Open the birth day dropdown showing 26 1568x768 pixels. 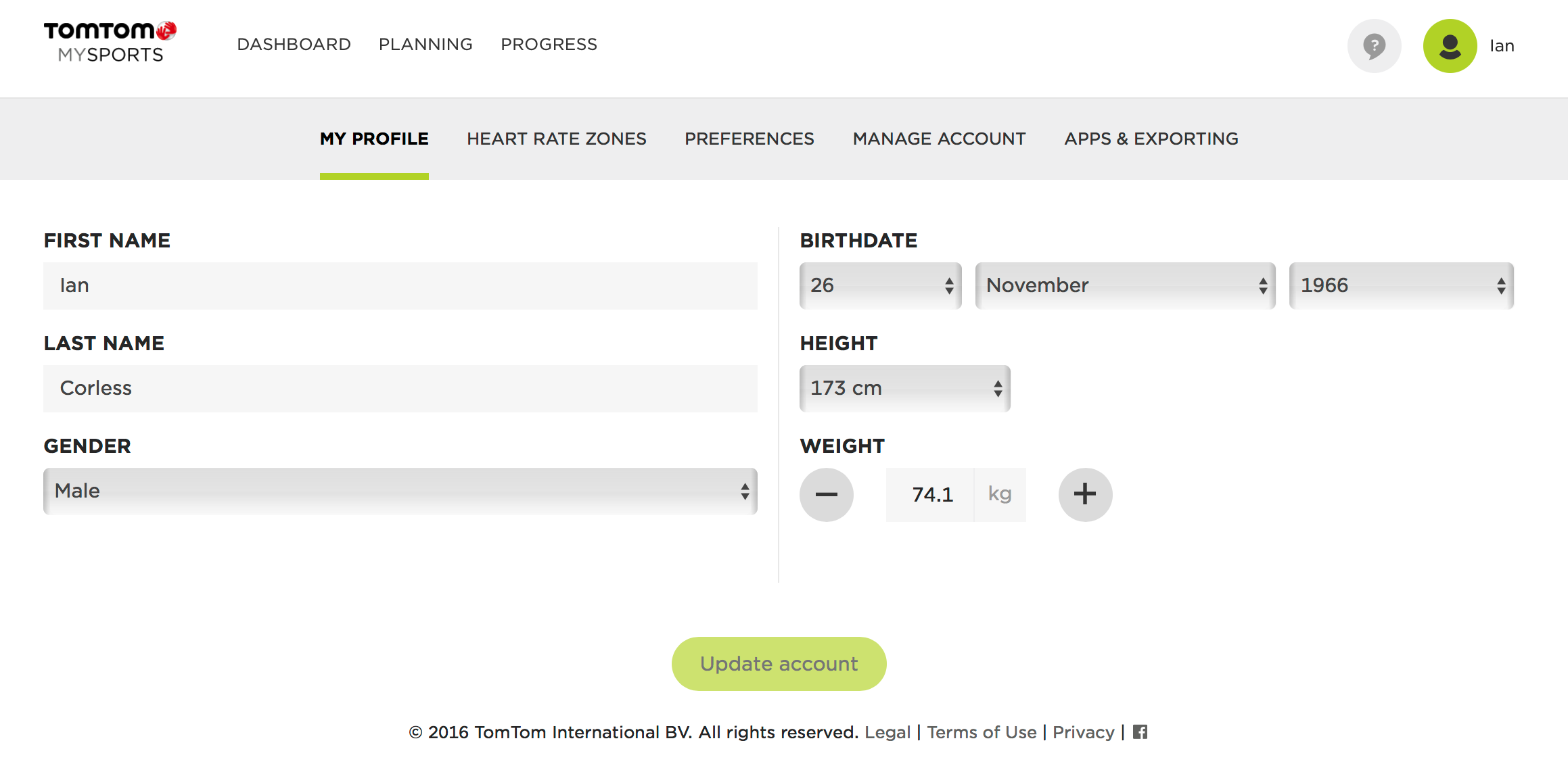pyautogui.click(x=879, y=285)
